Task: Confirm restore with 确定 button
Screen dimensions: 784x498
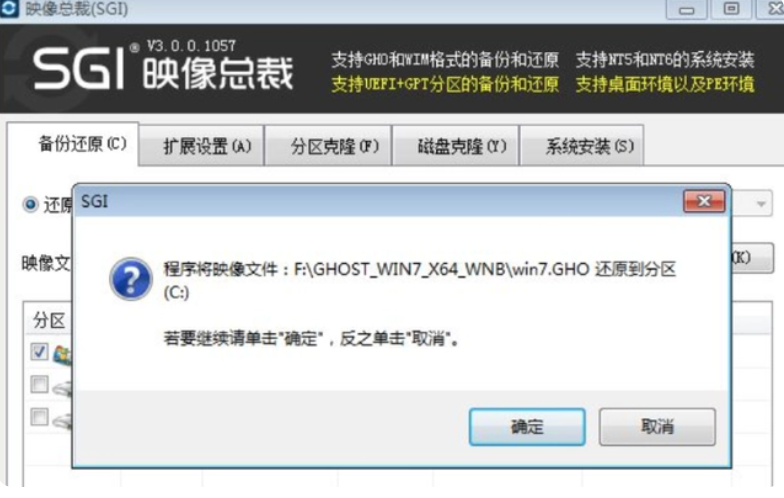Action: tap(527, 426)
